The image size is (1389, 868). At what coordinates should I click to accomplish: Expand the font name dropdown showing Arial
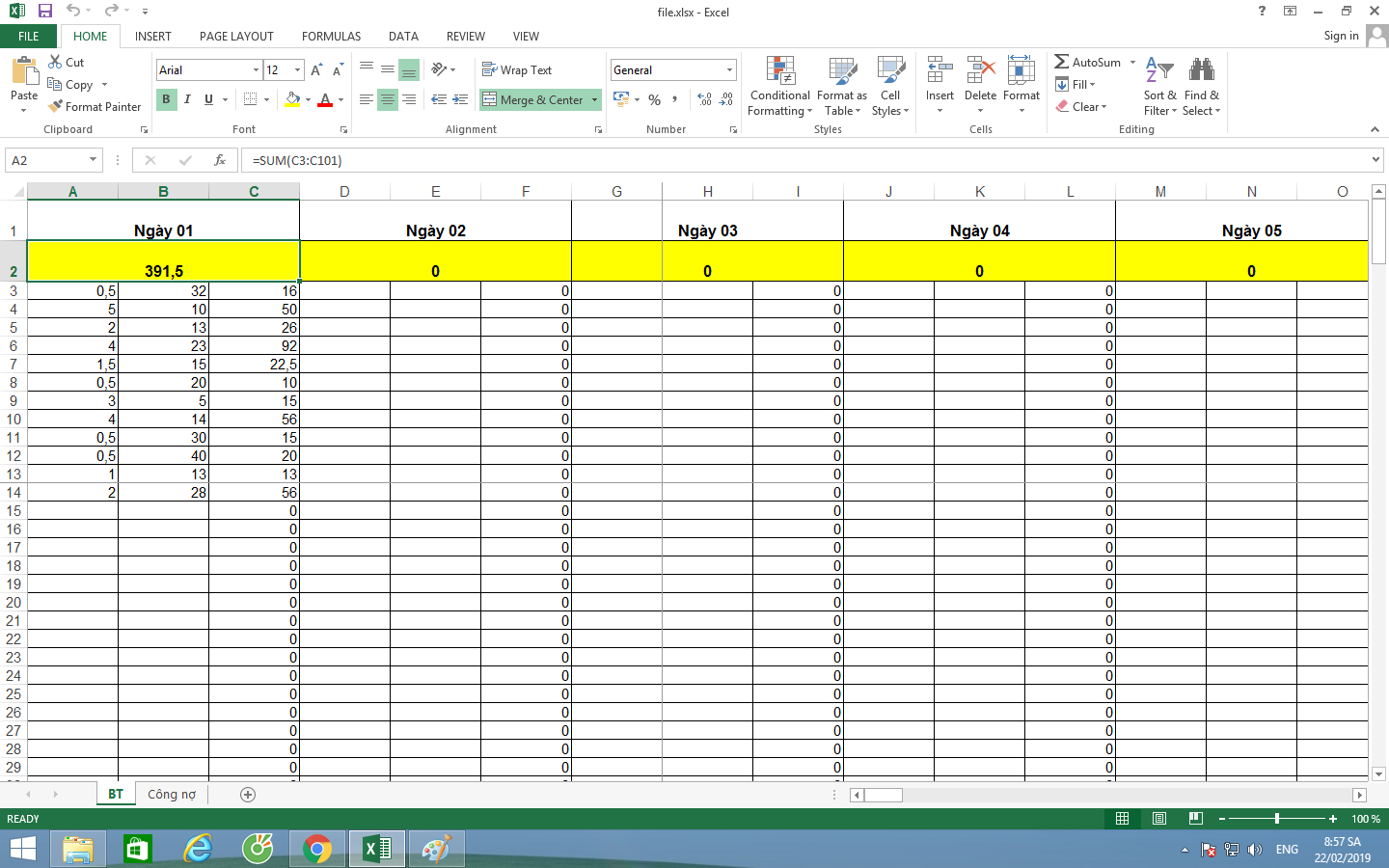[256, 70]
